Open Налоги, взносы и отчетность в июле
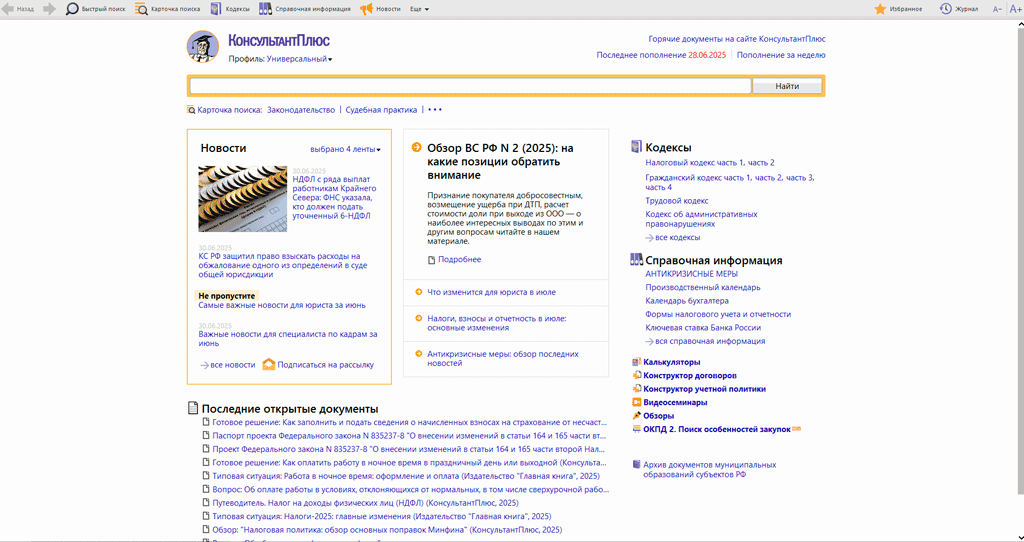1024x542 pixels. pyautogui.click(x=496, y=323)
